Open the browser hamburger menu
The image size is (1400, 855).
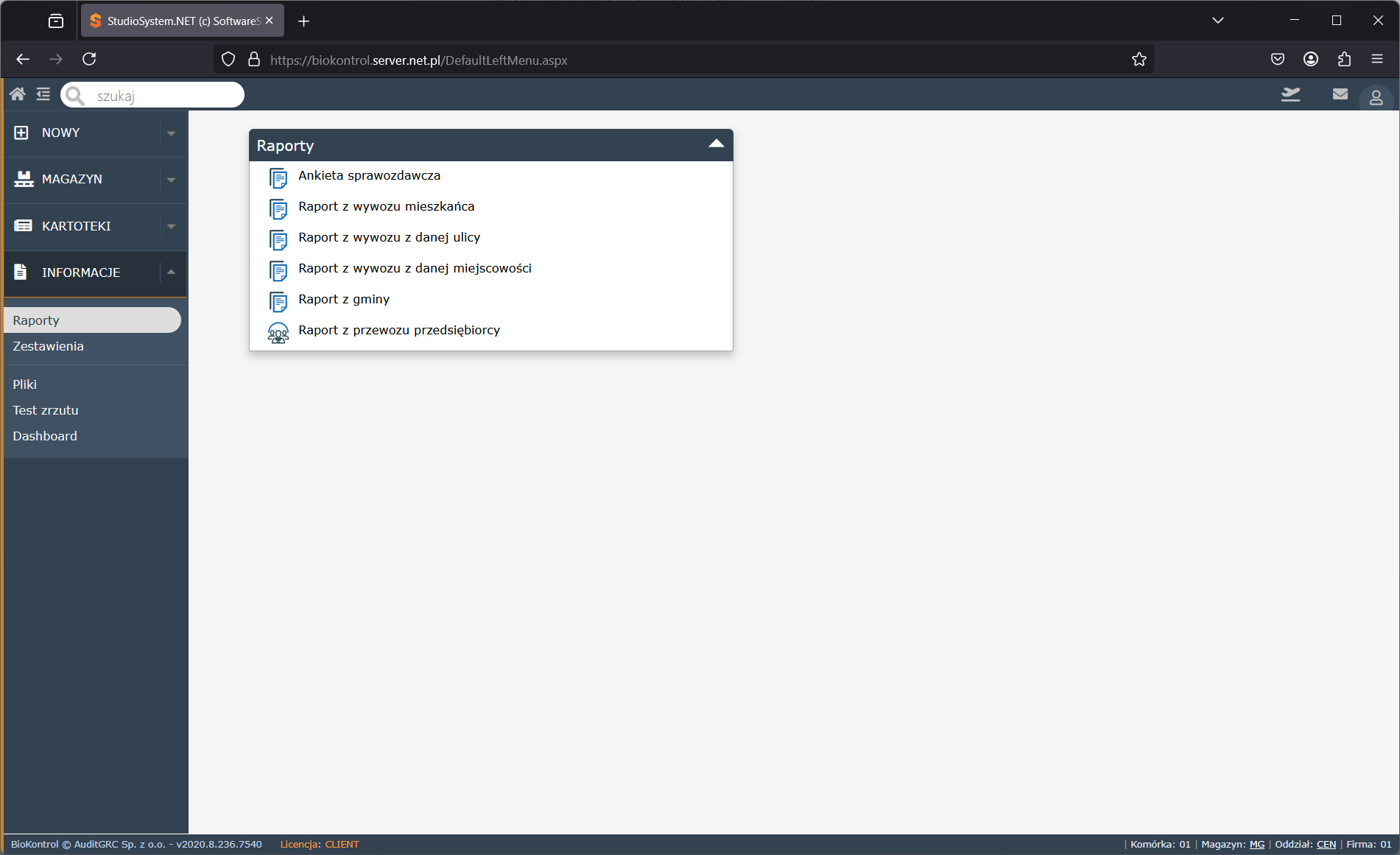coord(1377,59)
